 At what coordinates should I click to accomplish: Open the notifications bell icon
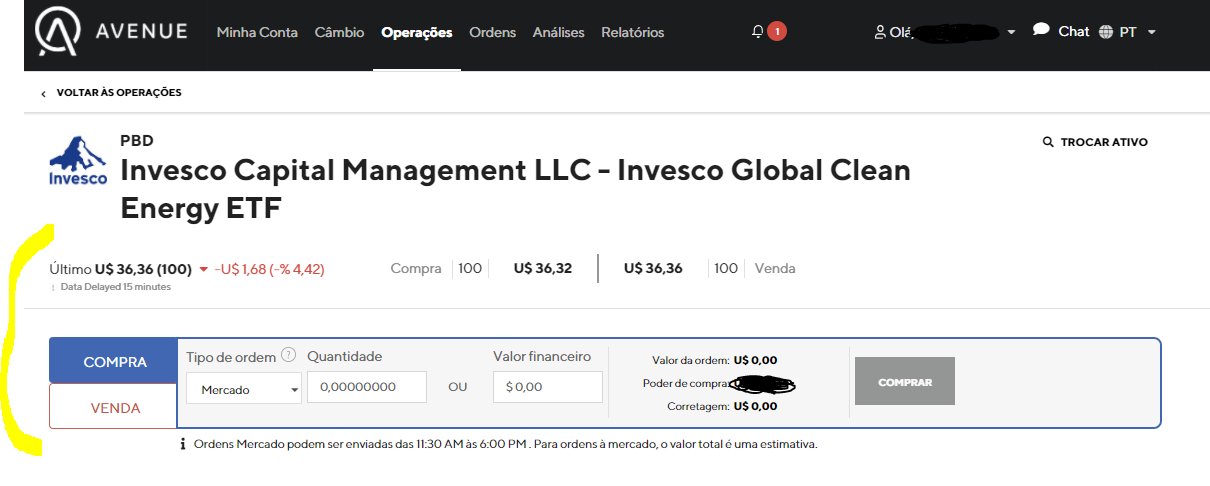tap(757, 32)
